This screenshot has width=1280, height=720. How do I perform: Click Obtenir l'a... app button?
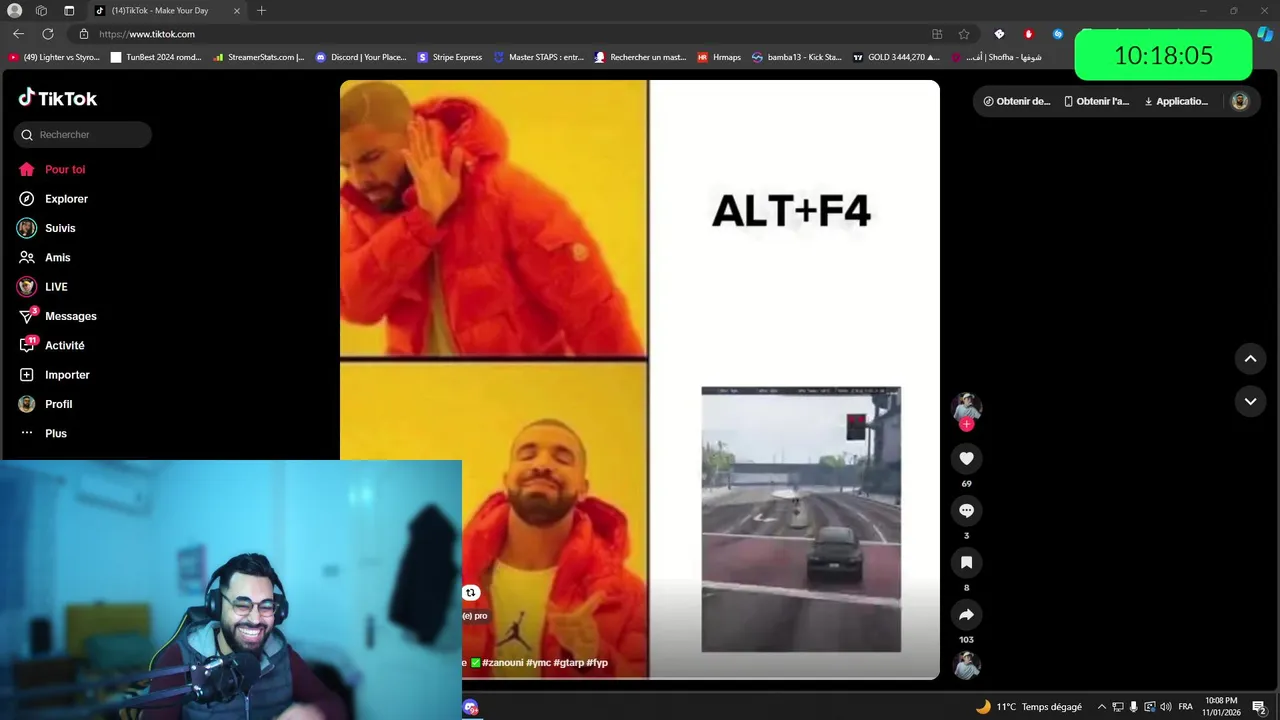1096,101
